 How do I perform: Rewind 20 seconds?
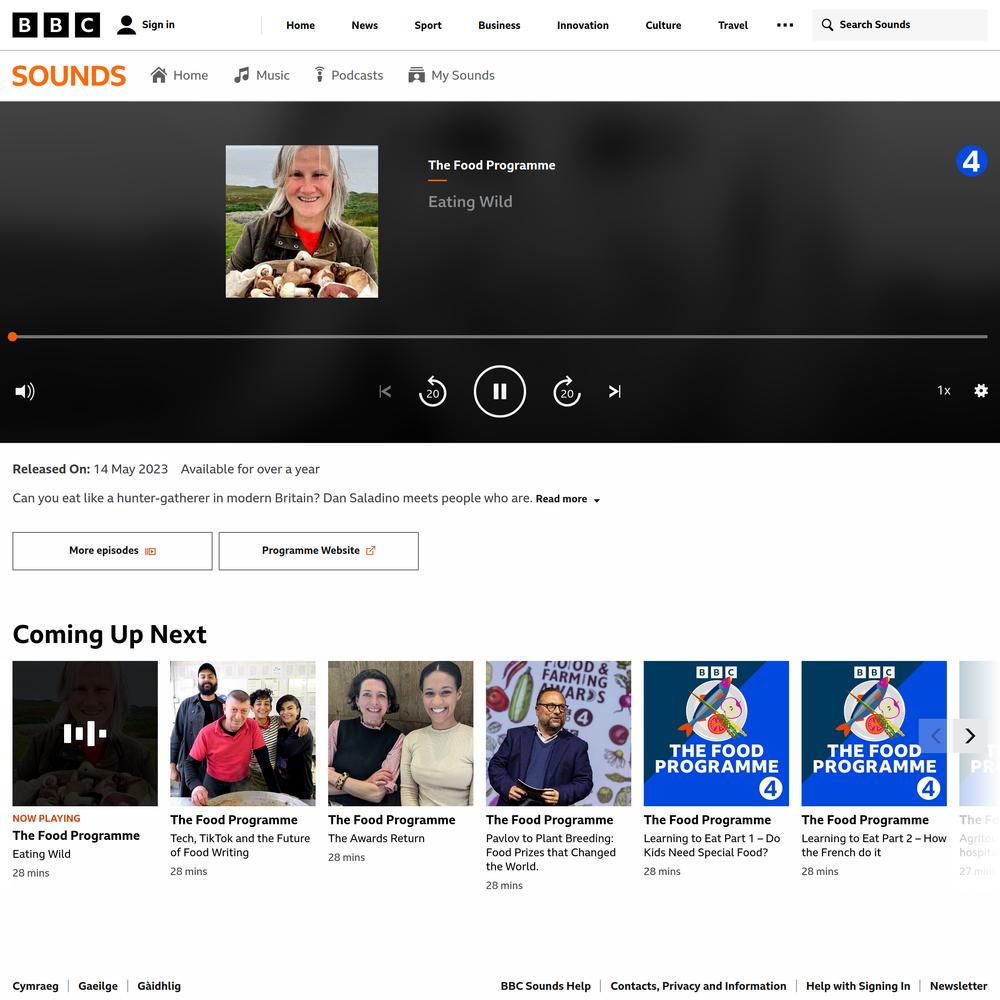432,391
